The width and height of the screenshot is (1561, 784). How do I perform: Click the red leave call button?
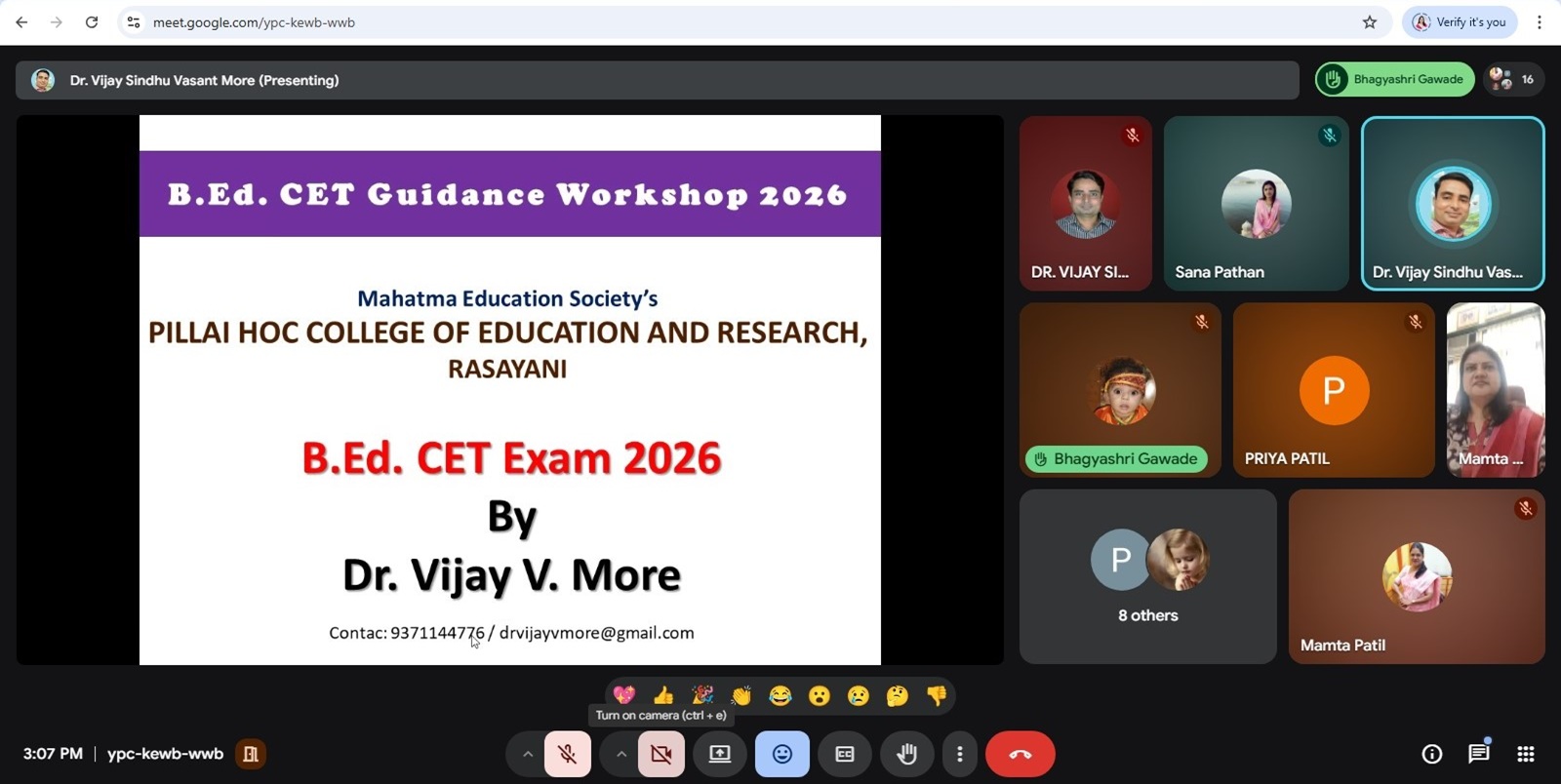click(1020, 754)
